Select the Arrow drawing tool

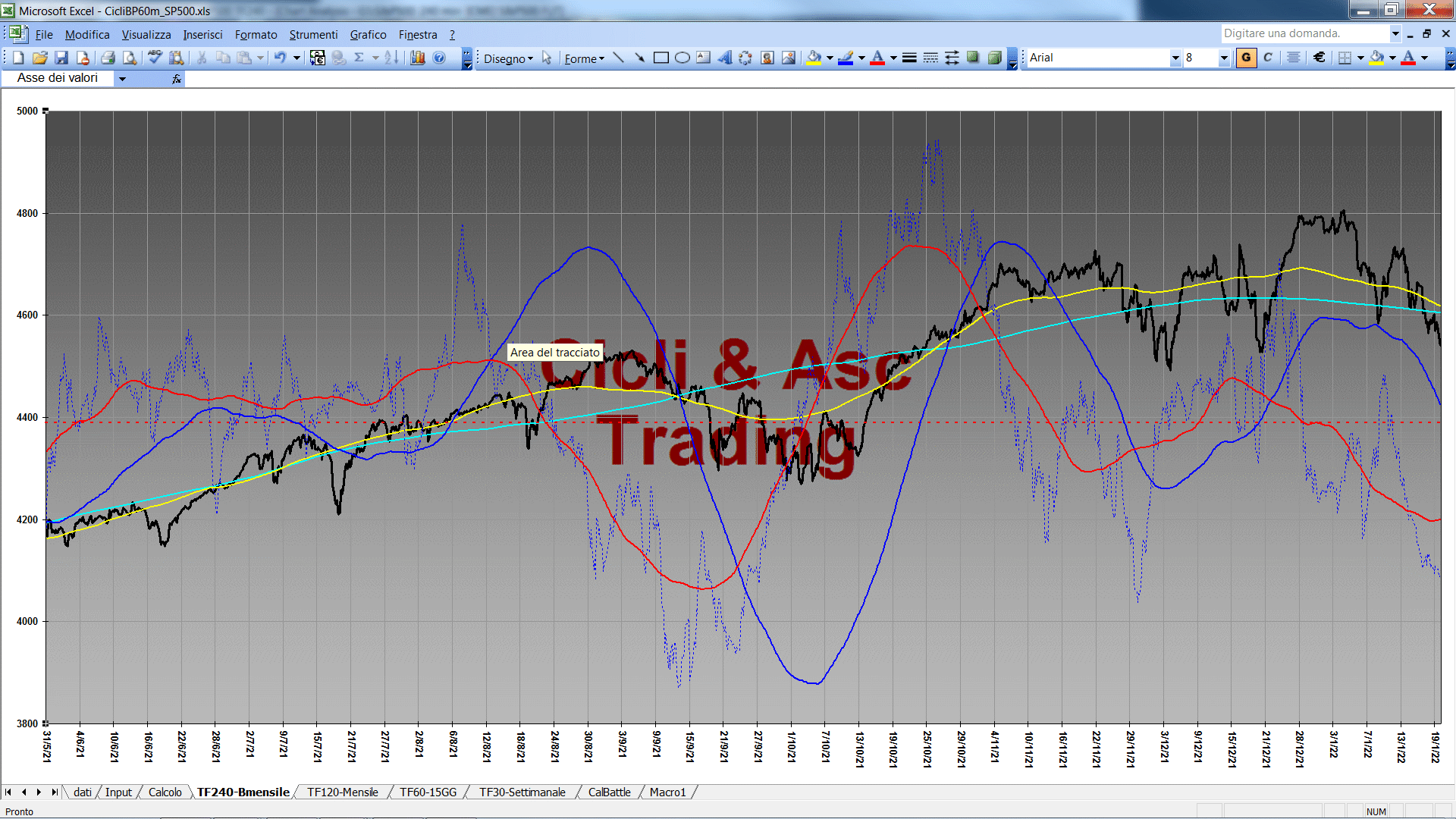click(639, 58)
